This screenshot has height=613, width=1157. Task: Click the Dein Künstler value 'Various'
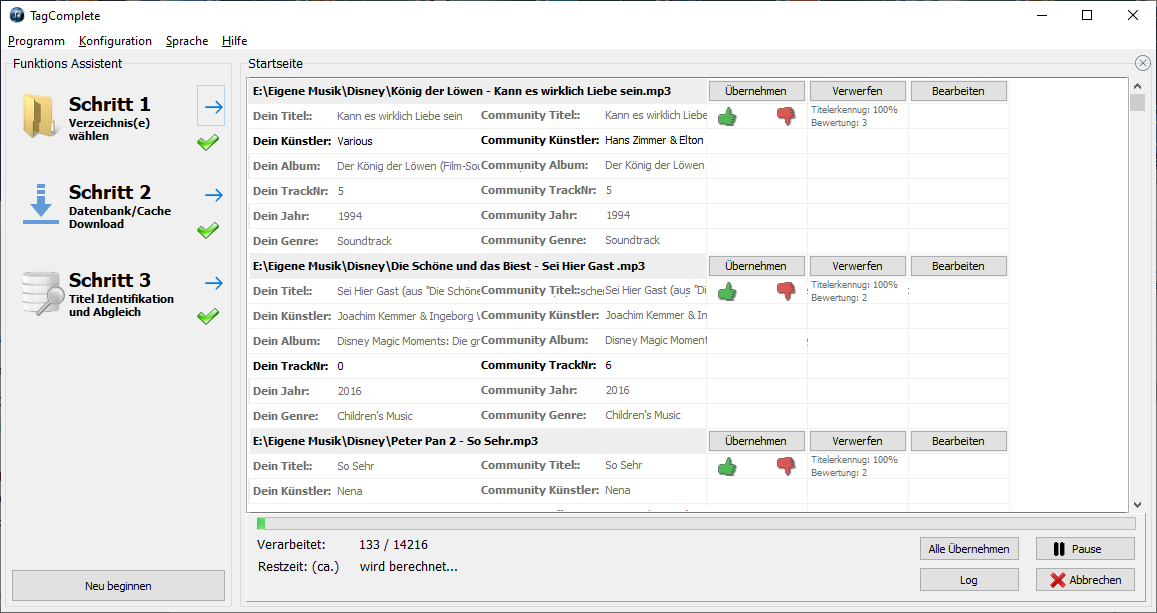point(355,141)
